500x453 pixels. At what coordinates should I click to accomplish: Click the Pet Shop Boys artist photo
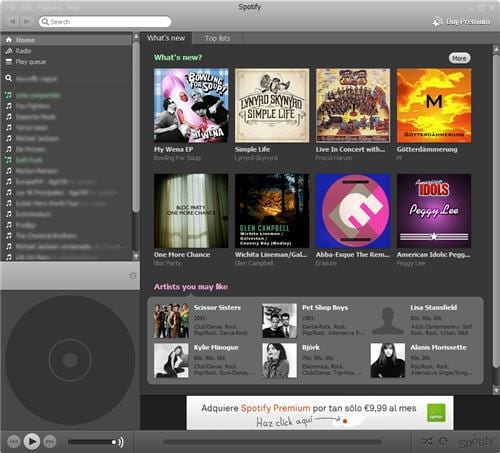click(x=279, y=321)
